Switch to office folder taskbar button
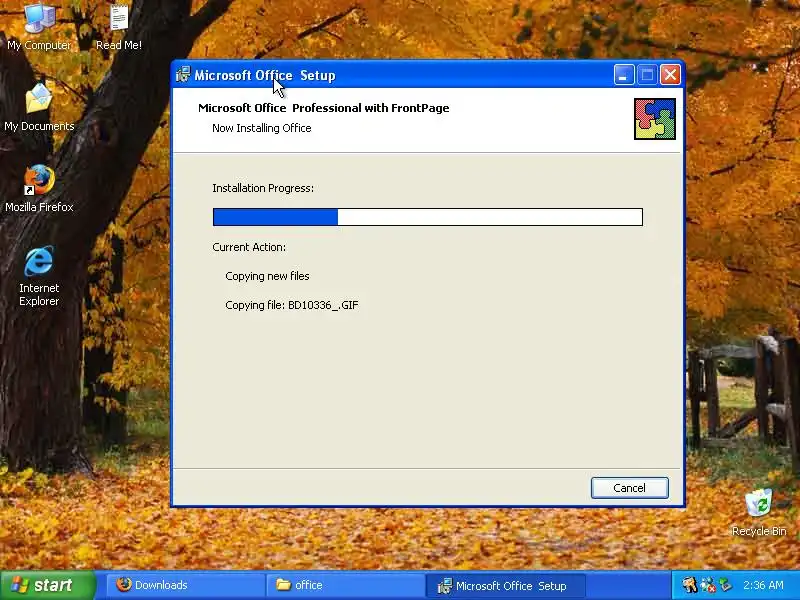Screen dimensions: 800x600 [345, 585]
